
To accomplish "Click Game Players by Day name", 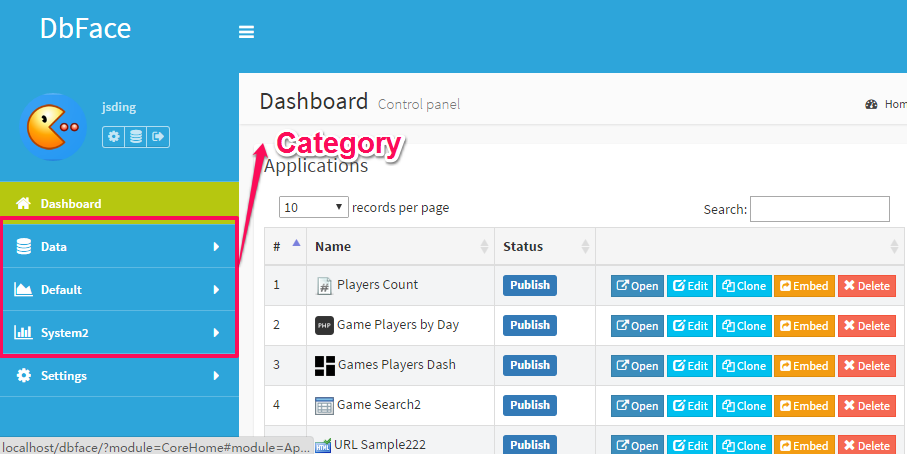I will [398, 325].
